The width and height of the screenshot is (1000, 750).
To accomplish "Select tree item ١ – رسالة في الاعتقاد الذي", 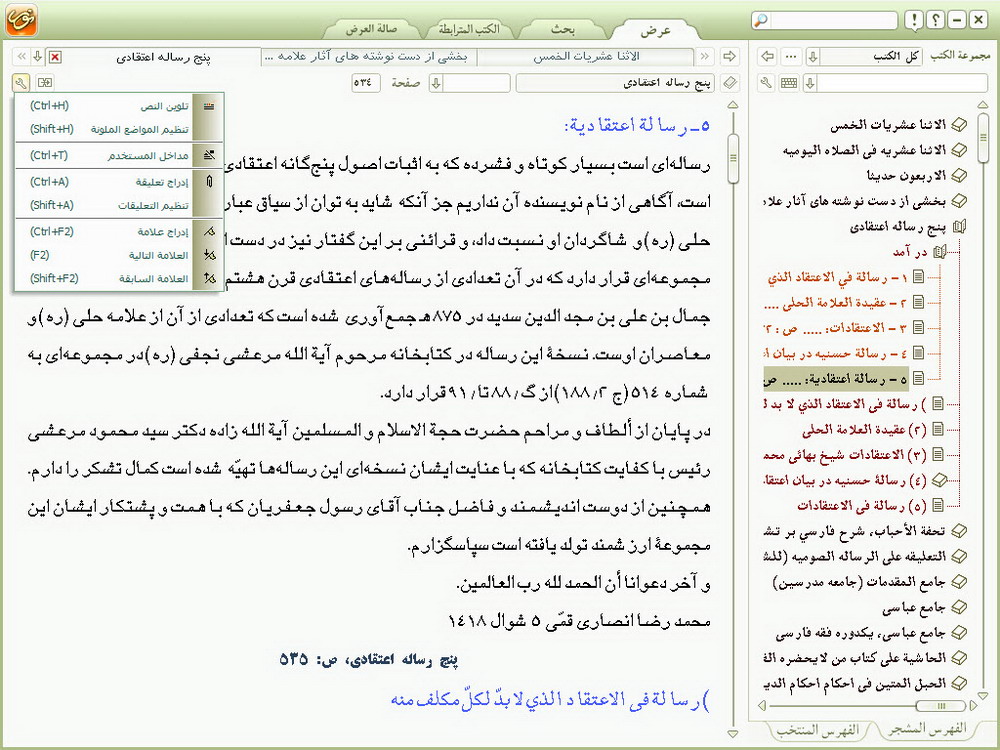I will [x=837, y=277].
